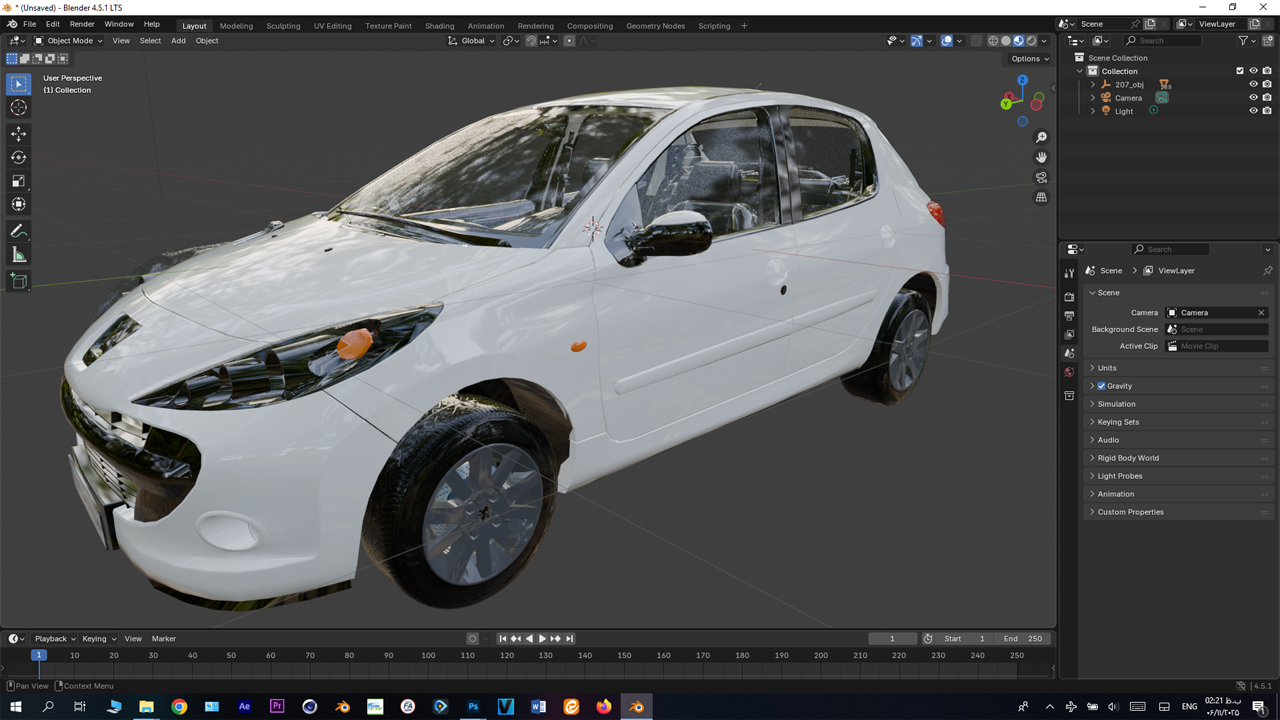Toggle Collection exclude-from-view-layer checkbox
1280x720 pixels.
click(x=1240, y=71)
